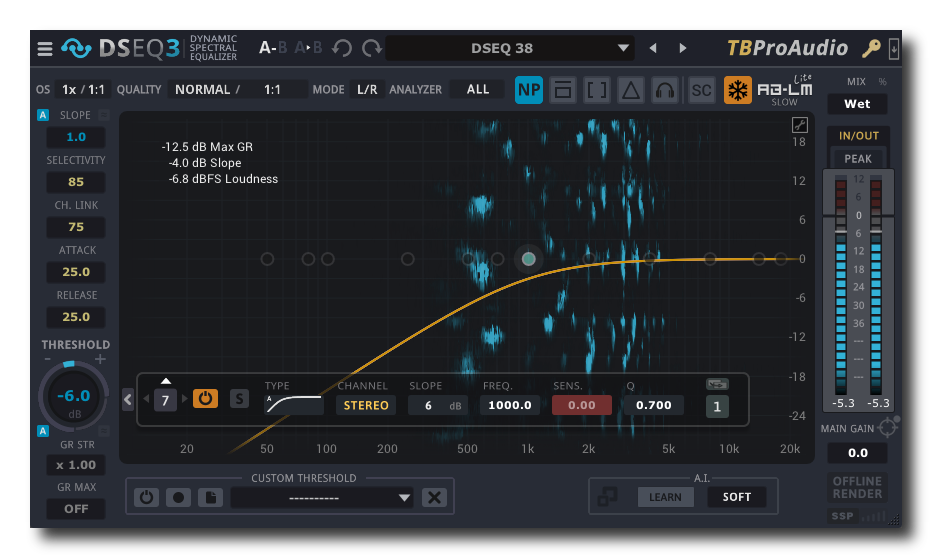Click the undo arrow icon
This screenshot has width=932, height=558.
tap(342, 48)
